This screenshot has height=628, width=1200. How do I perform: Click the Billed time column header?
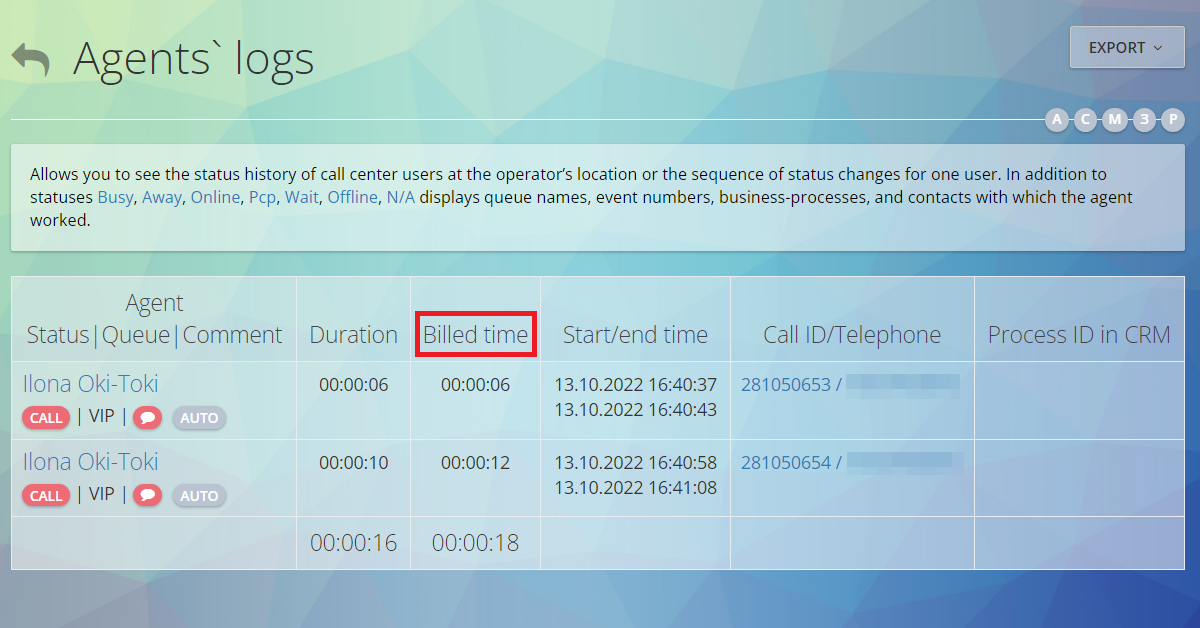pyautogui.click(x=475, y=335)
